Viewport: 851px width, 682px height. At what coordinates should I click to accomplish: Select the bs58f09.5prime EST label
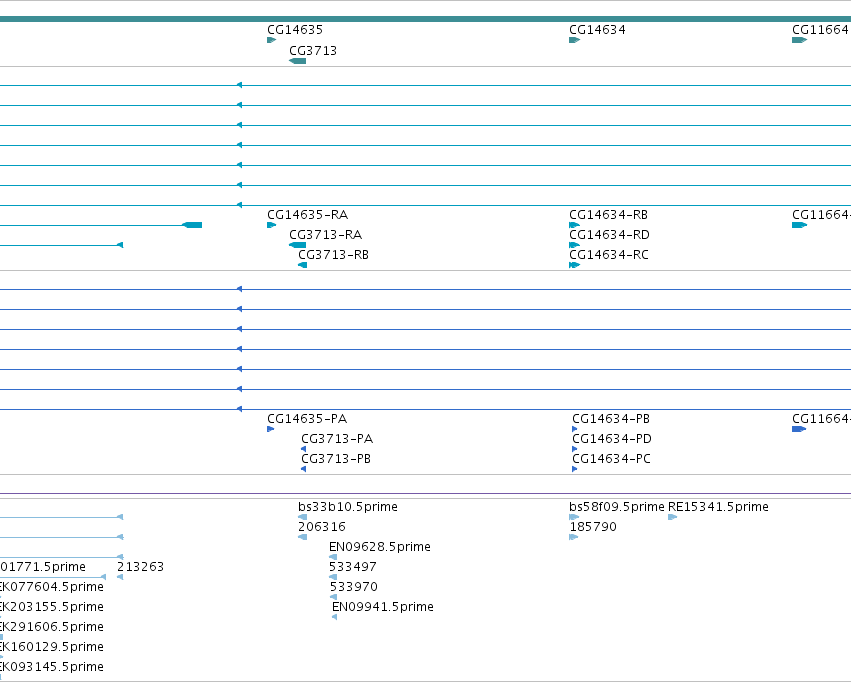(x=616, y=507)
